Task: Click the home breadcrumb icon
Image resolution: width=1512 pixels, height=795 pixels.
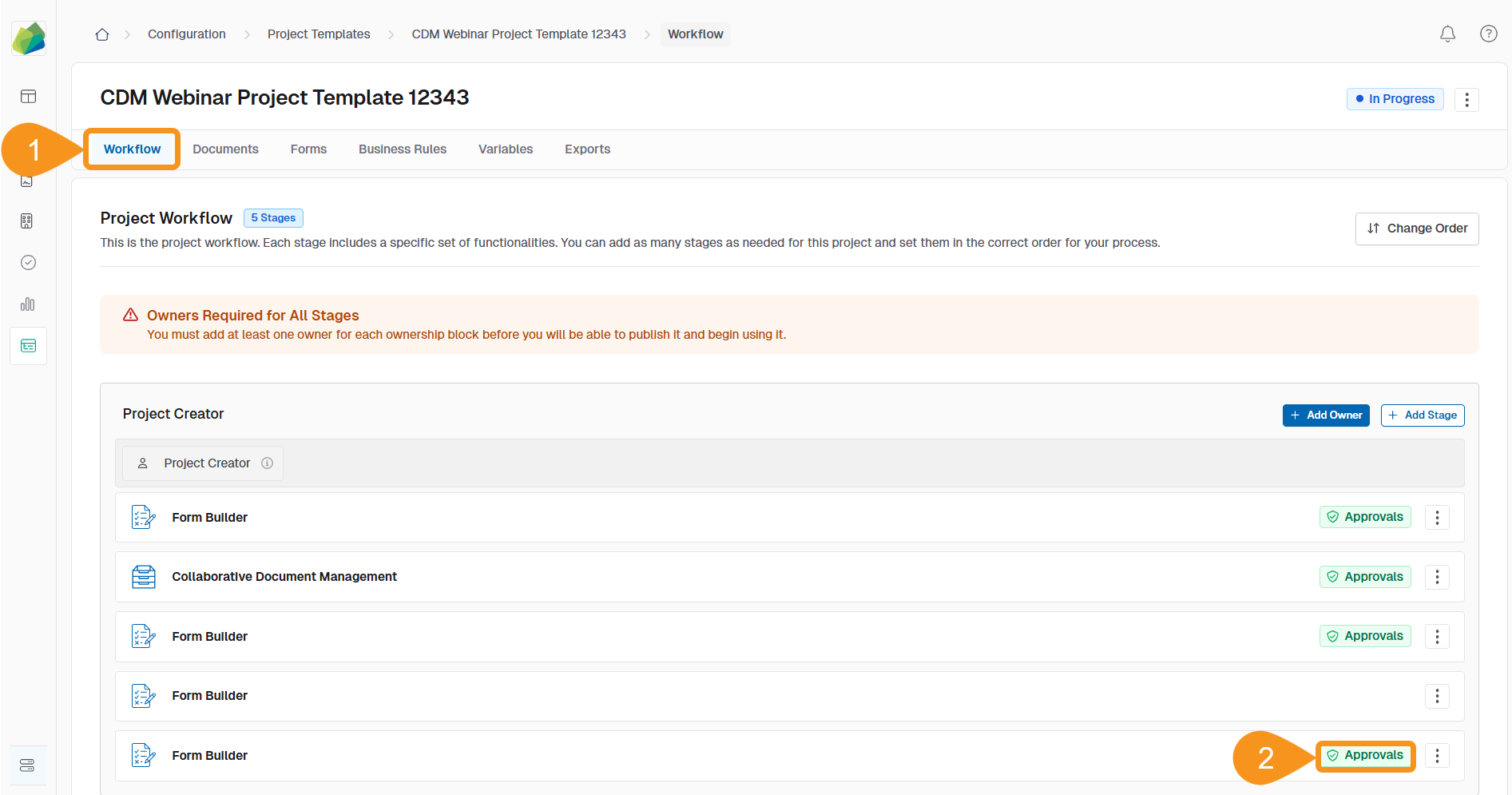Action: [x=101, y=34]
